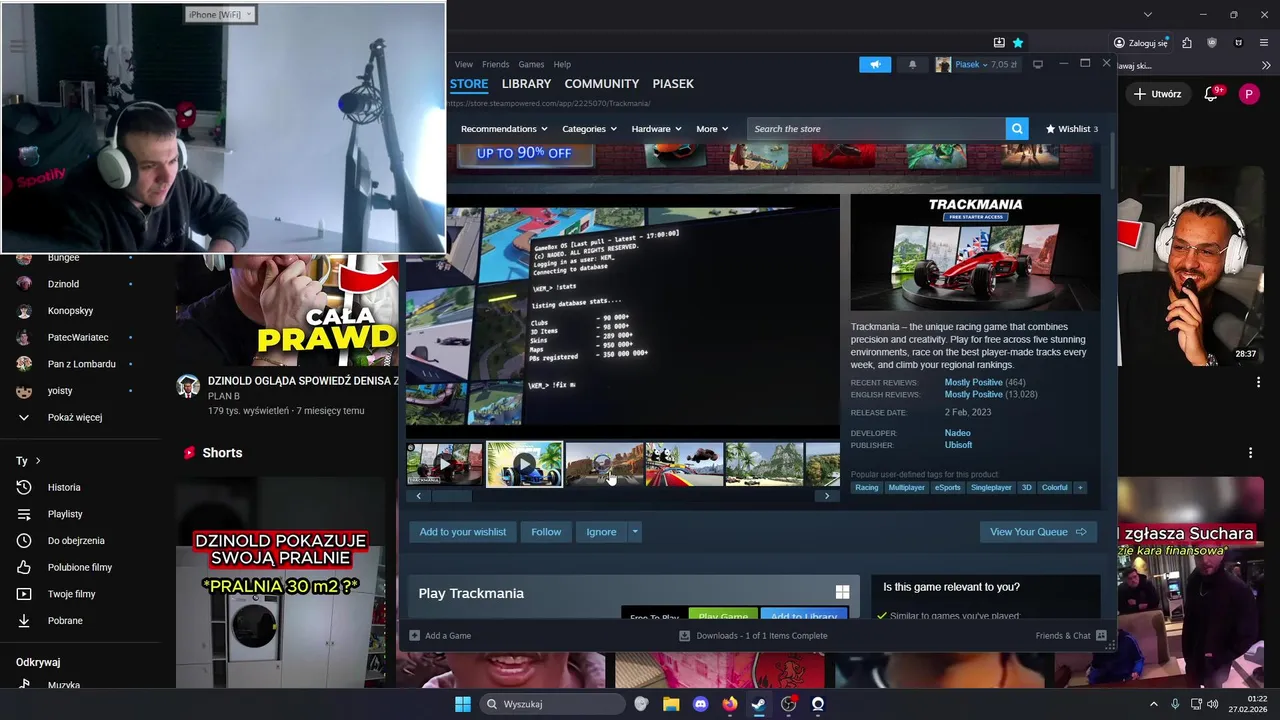
Task: Select the second video thumbnail with palm trees
Action: (x=524, y=465)
